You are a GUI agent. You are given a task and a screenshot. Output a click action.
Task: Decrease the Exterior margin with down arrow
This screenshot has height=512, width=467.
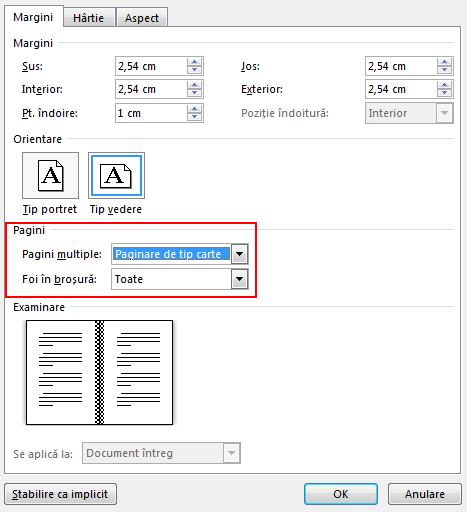(x=444, y=93)
